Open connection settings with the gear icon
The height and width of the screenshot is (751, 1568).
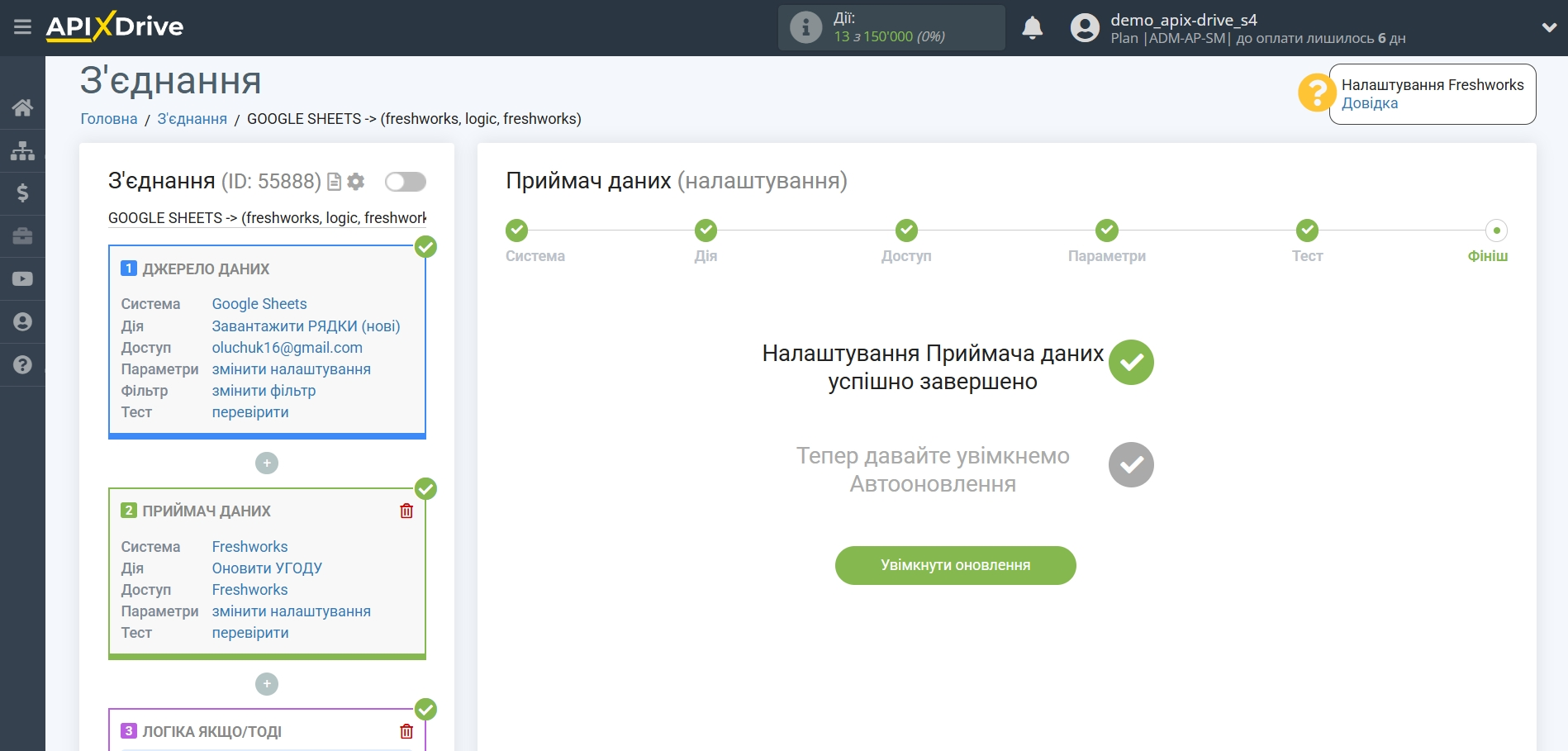(x=356, y=182)
